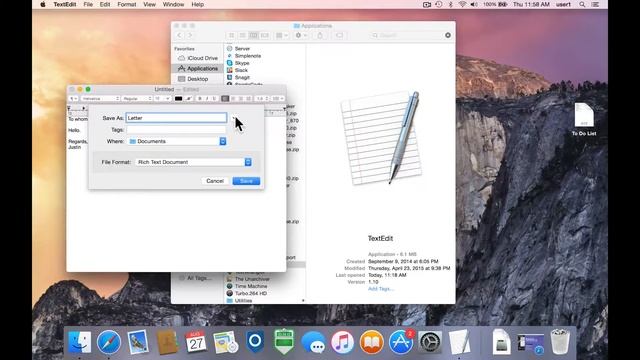Switch Finder to Cover Flow view
Viewport: 640px width, 360px height.
pyautogui.click(x=264, y=36)
